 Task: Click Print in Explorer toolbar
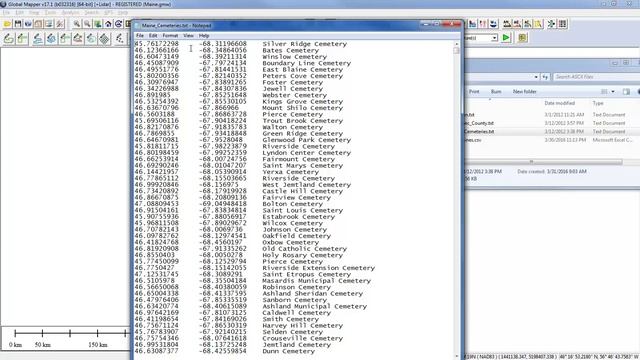[x=474, y=91]
